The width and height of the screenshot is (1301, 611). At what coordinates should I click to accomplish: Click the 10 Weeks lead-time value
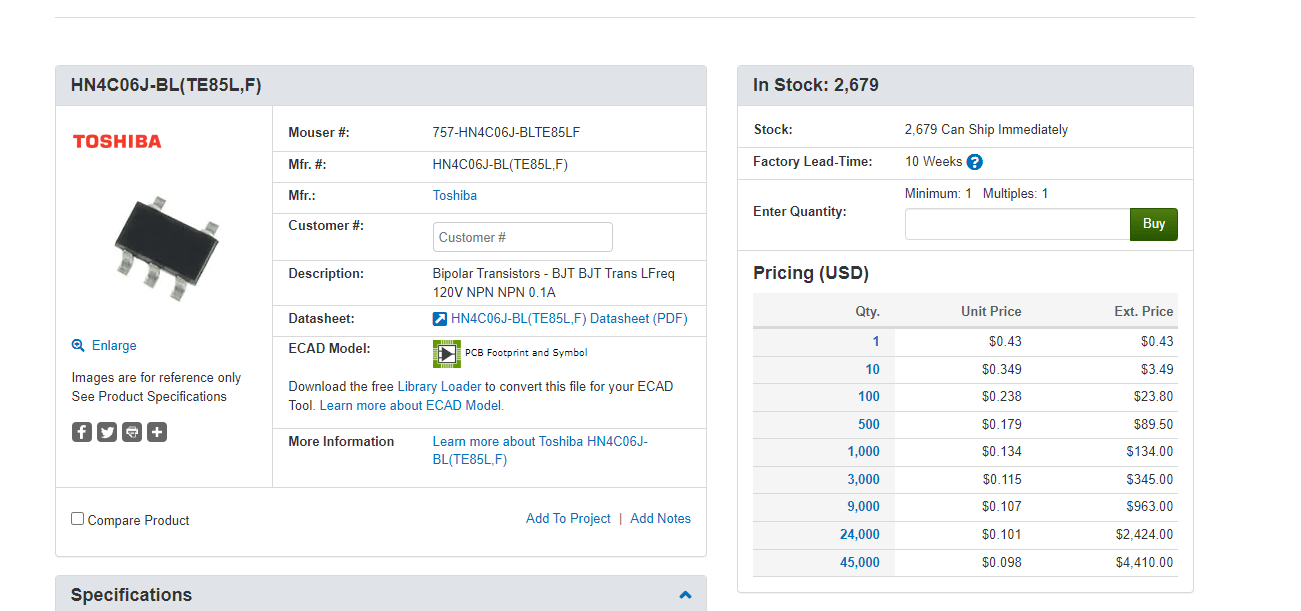click(x=933, y=162)
